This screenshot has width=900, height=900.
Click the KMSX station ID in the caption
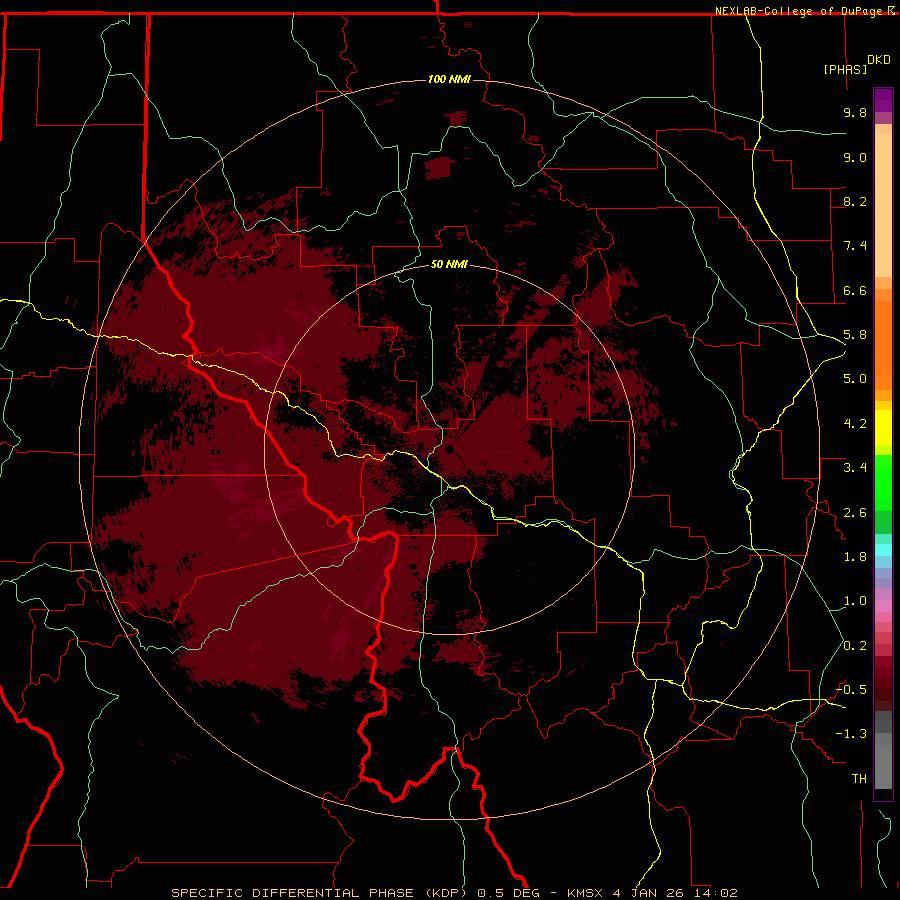587,893
